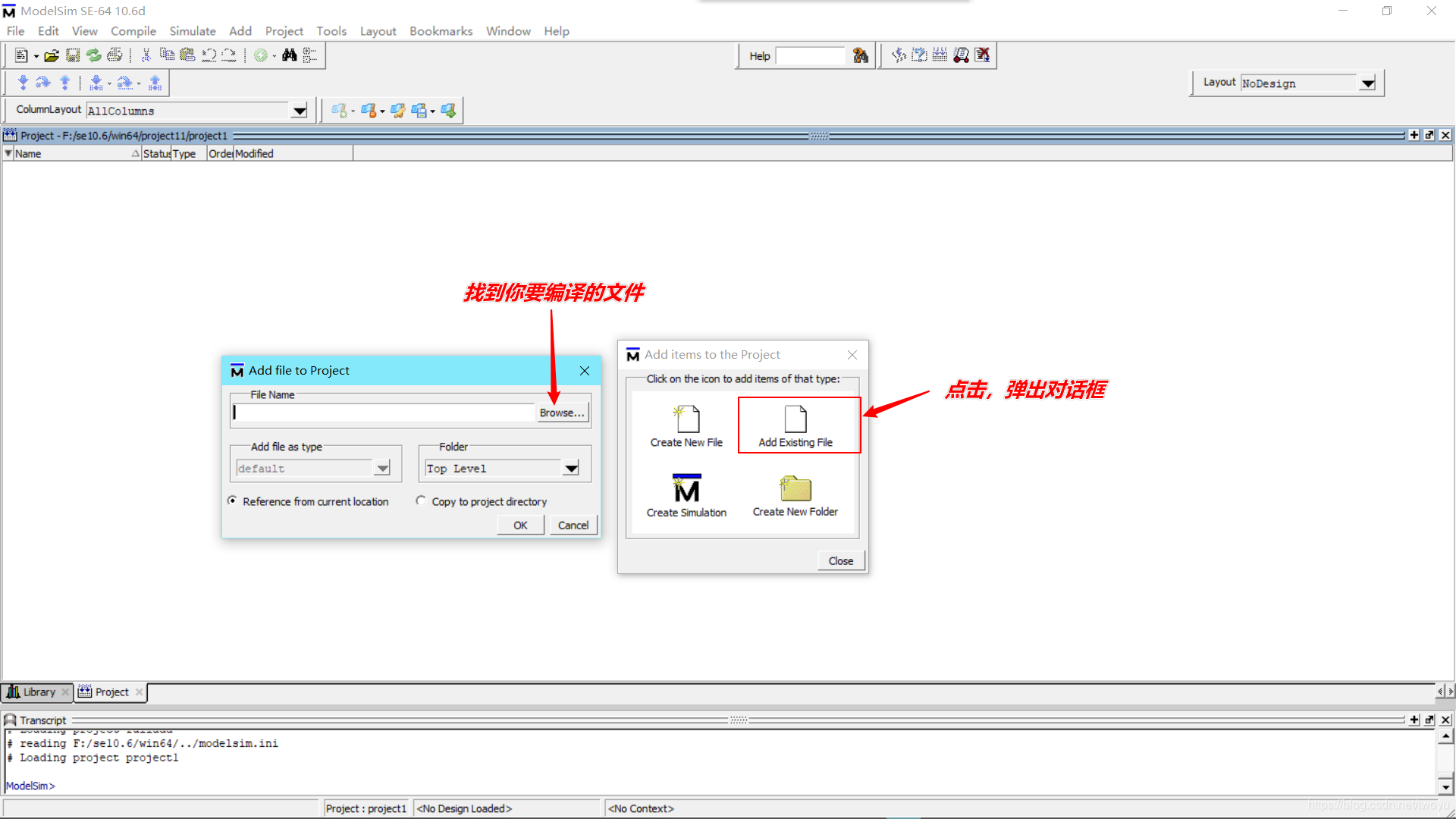Click the Compile Out-of-Date icon
The image size is (1456, 819).
point(919,55)
